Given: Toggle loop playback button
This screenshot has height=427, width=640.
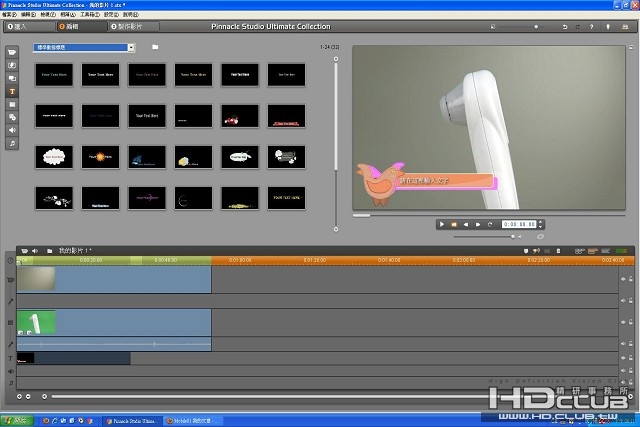Looking at the screenshot, I should [x=490, y=224].
